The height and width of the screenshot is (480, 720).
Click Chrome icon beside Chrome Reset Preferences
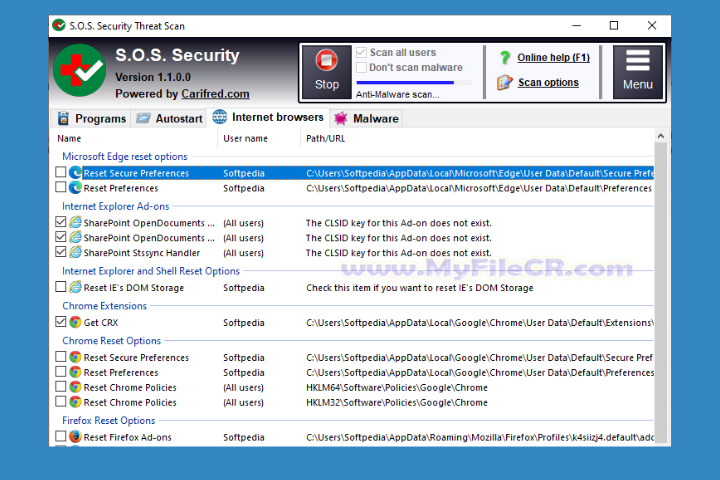[75, 372]
